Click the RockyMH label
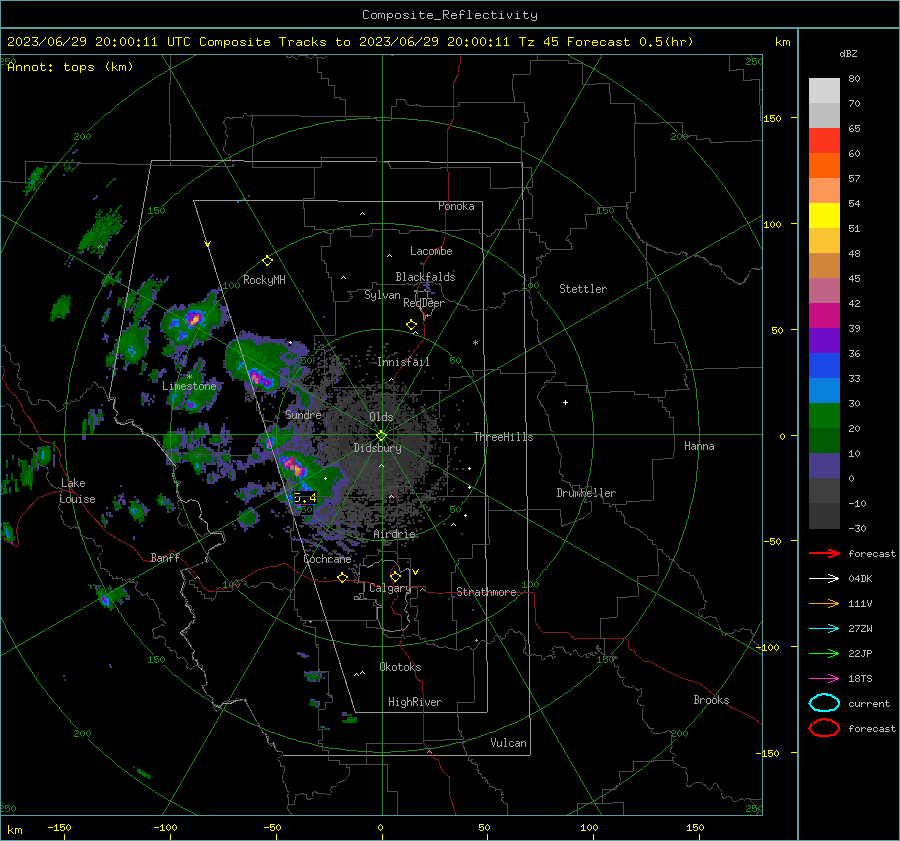The width and height of the screenshot is (900, 841). [x=264, y=280]
